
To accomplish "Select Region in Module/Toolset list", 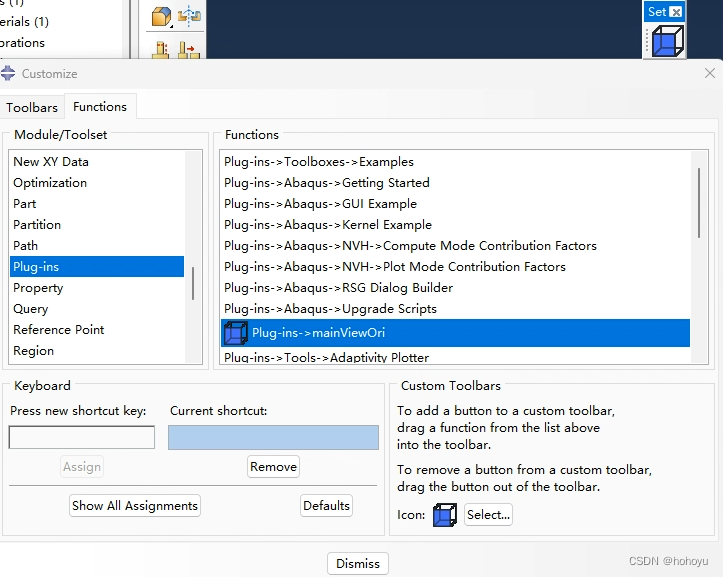I will coord(97,351).
